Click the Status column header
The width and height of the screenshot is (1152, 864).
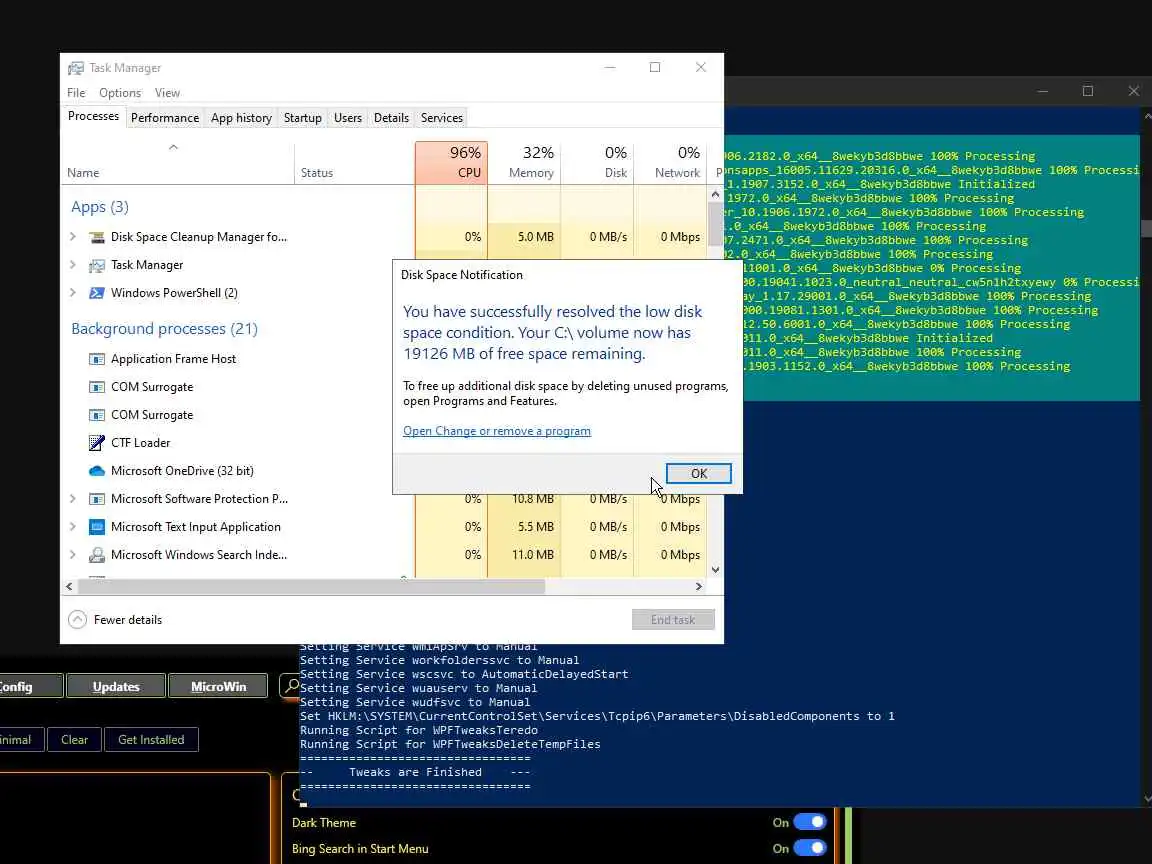point(354,162)
